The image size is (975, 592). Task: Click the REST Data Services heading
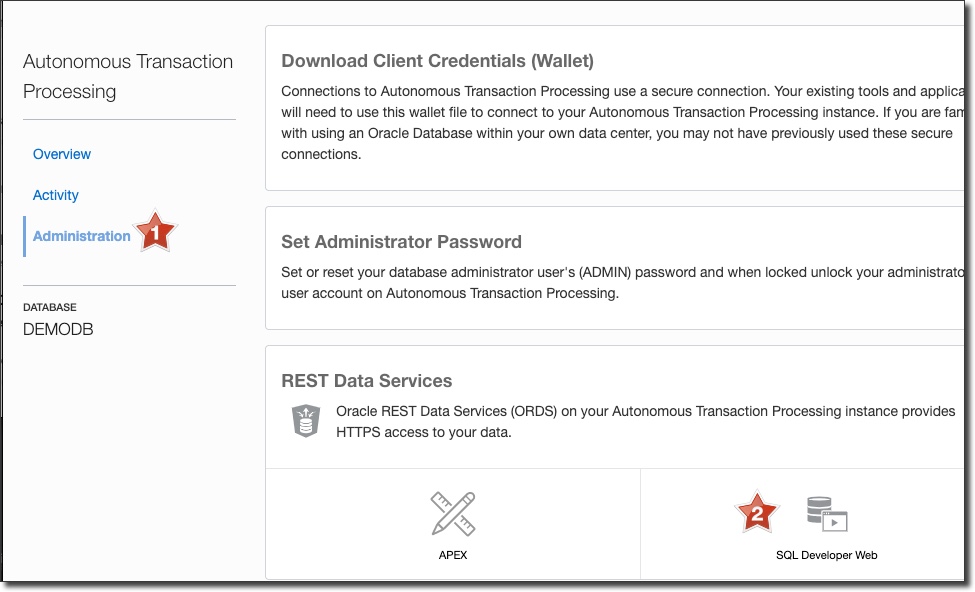[x=367, y=381]
